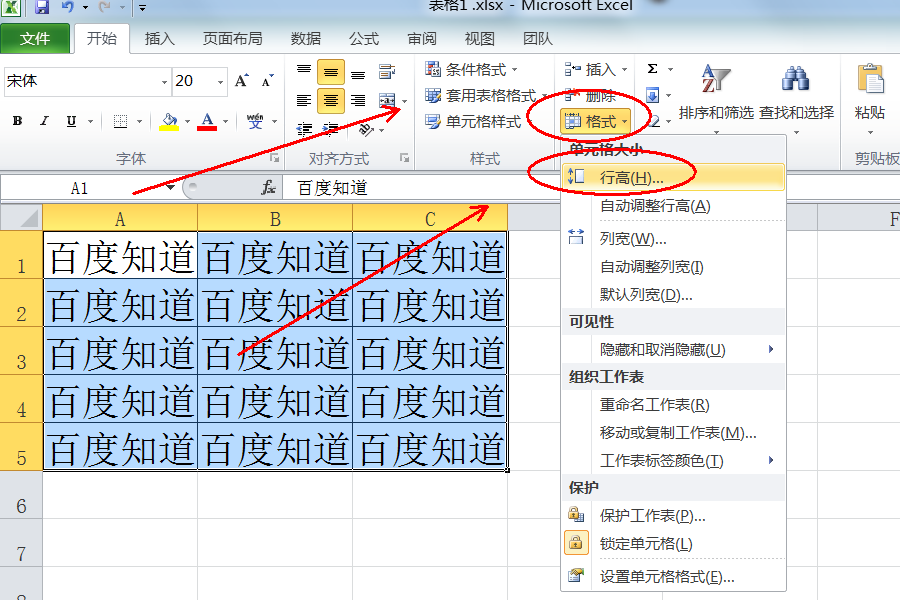Open 条件格式 conditional formatting dropdown
This screenshot has width=900, height=600.
471,69
